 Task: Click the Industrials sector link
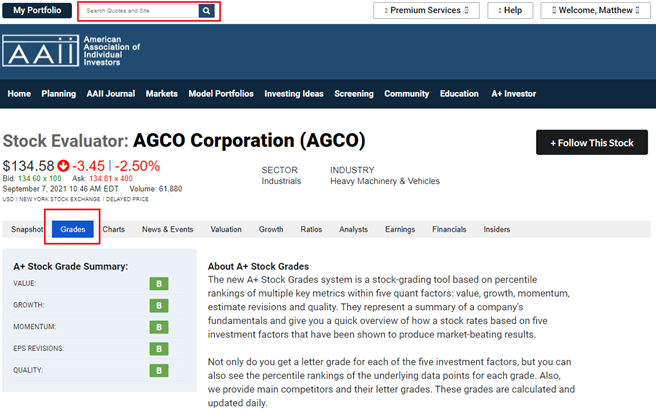(281, 181)
